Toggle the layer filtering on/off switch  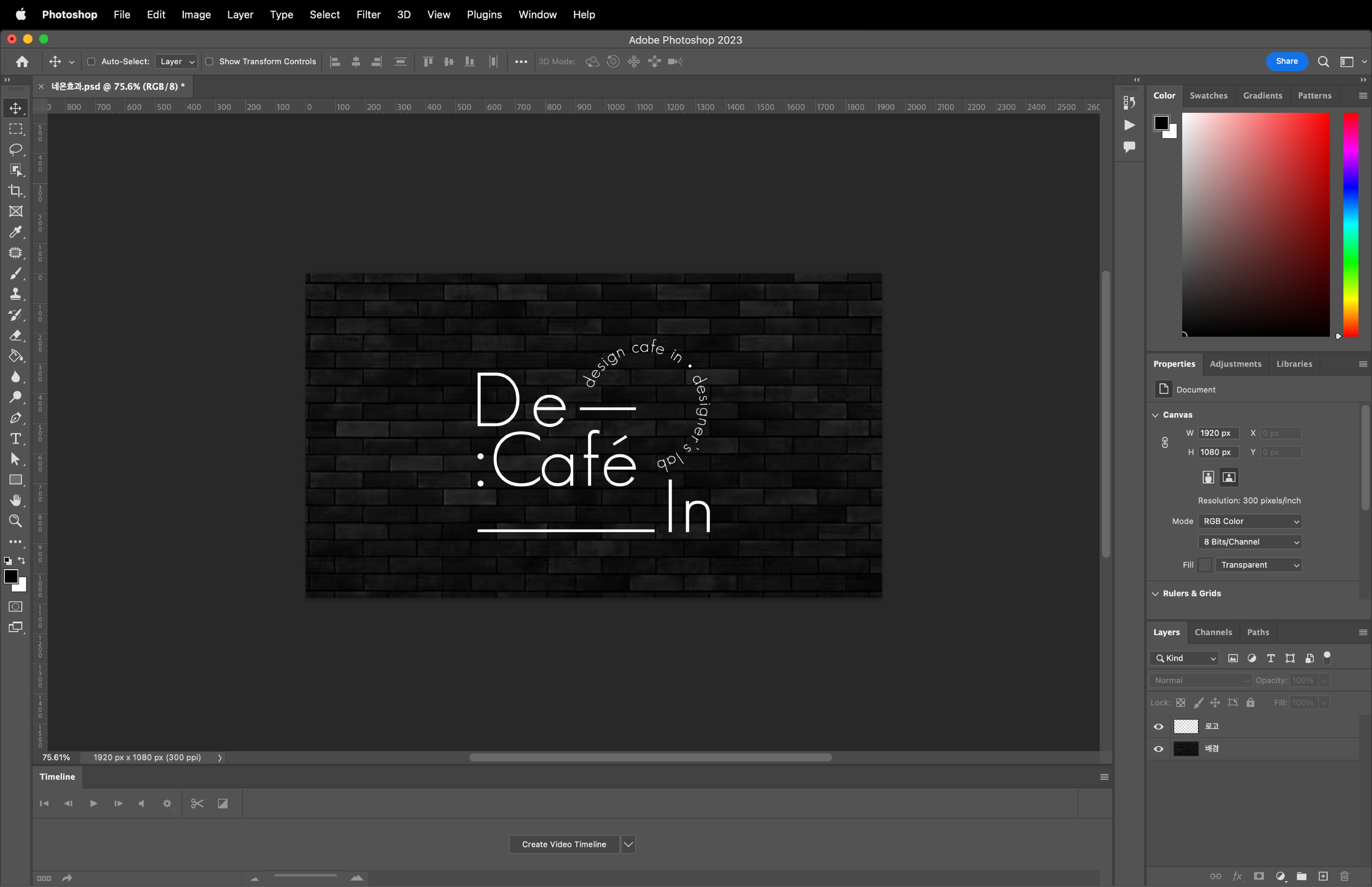coord(1327,658)
